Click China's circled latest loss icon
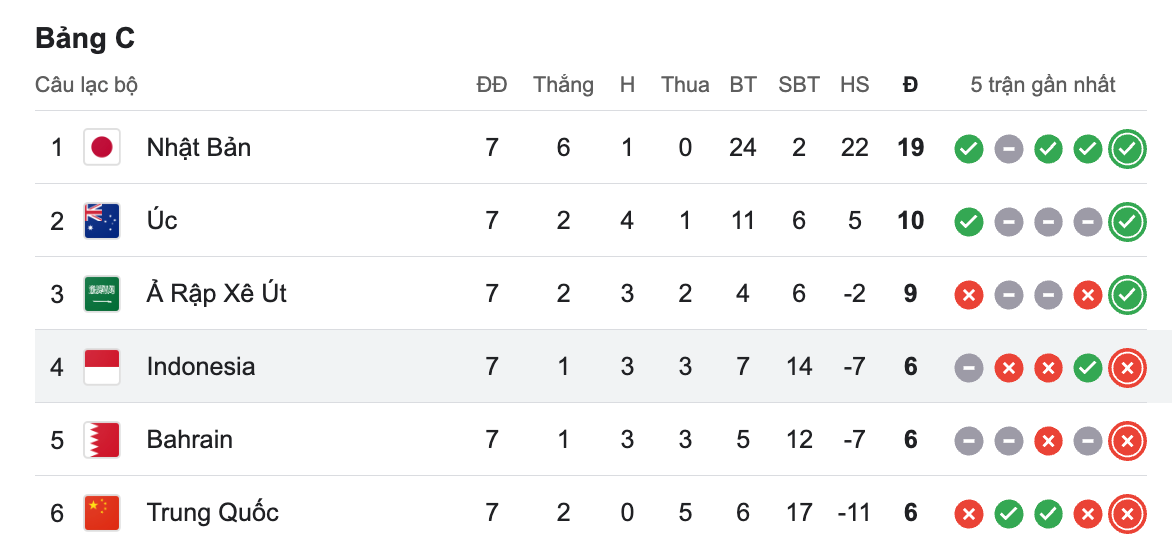The height and width of the screenshot is (560, 1172). (x=1127, y=514)
